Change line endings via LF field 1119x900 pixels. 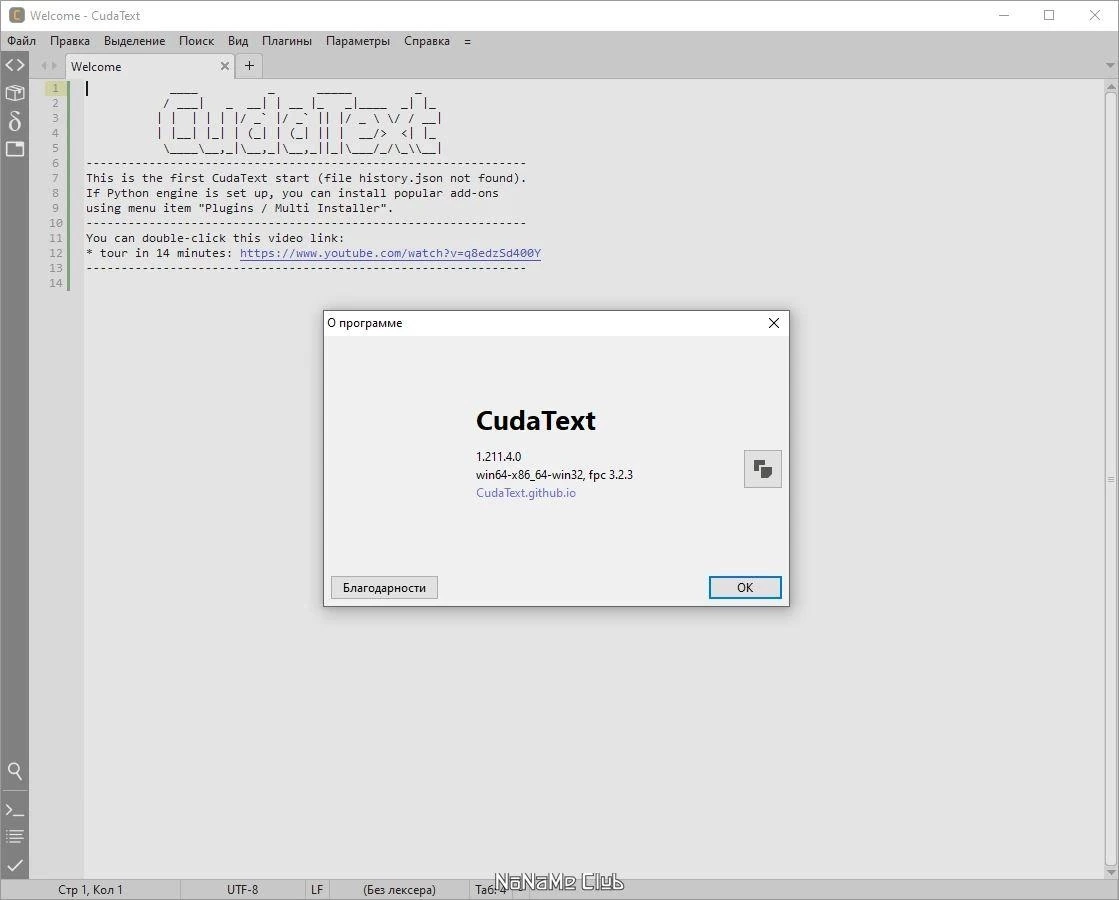[317, 889]
